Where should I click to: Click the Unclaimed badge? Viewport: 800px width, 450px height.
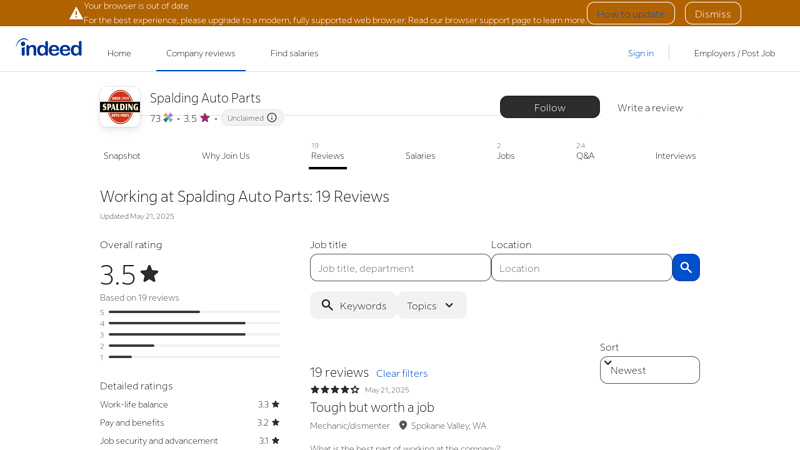click(x=252, y=118)
